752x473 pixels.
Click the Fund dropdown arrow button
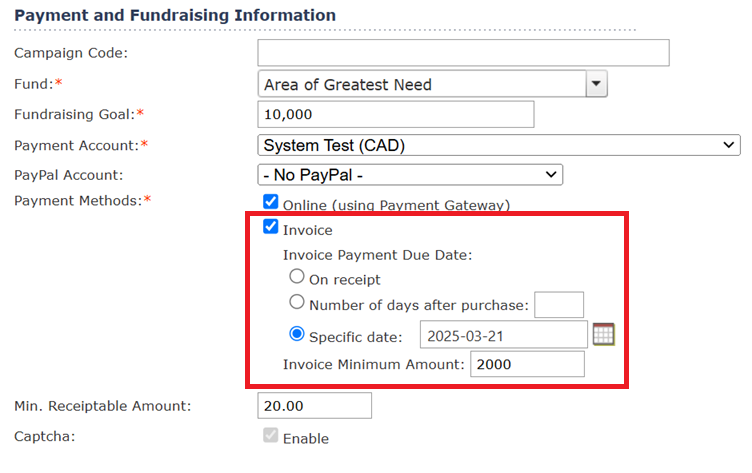click(596, 84)
